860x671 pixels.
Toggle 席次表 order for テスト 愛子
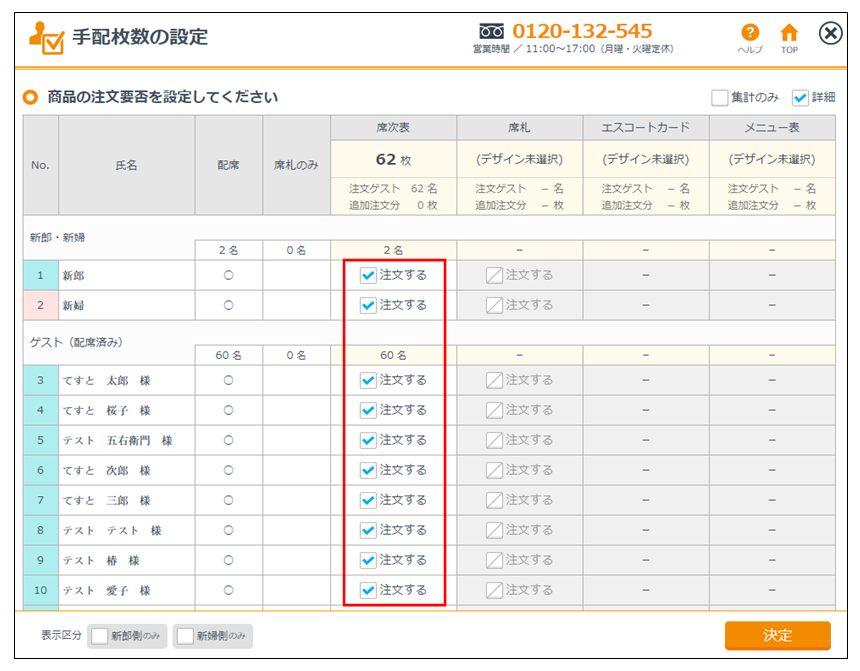click(368, 590)
